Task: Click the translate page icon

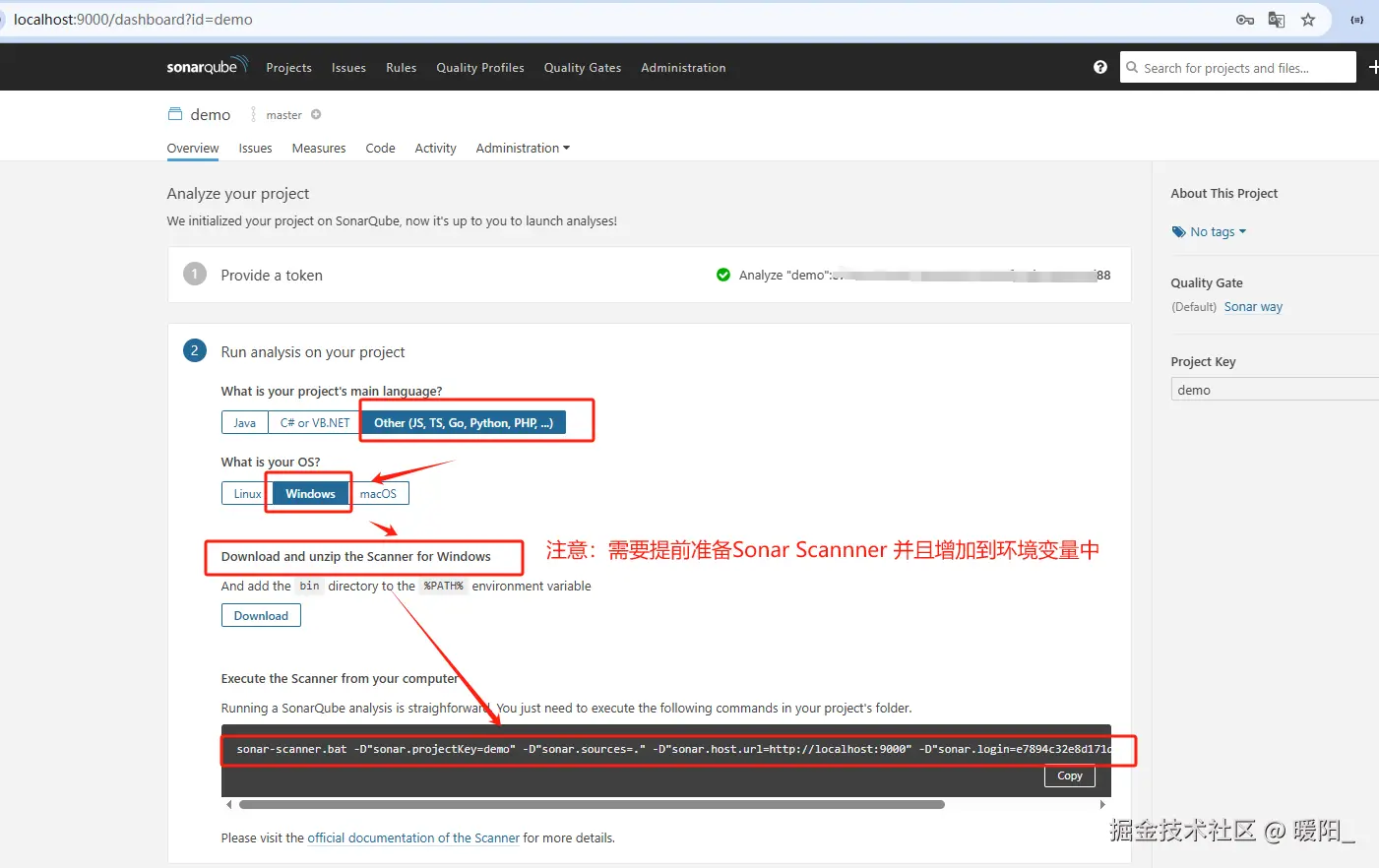Action: [x=1277, y=20]
